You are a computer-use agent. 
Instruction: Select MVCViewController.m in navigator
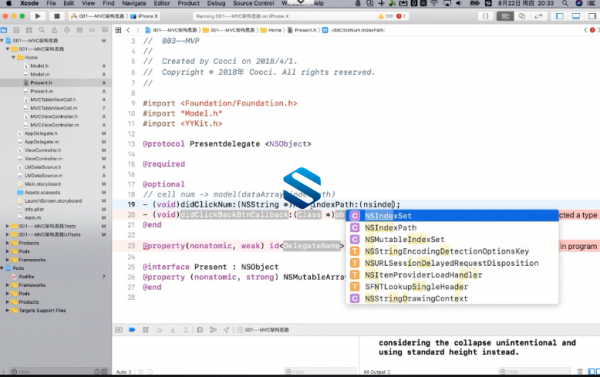coord(55,125)
